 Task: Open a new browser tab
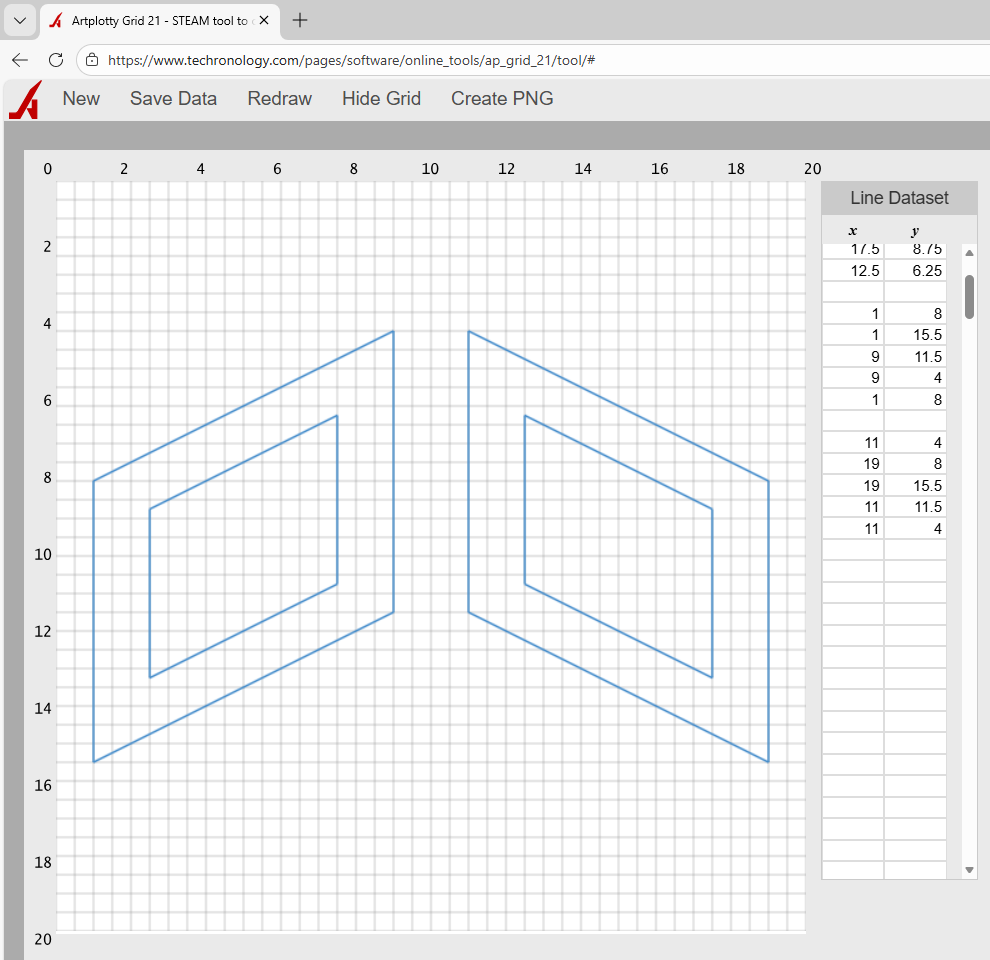(x=299, y=19)
